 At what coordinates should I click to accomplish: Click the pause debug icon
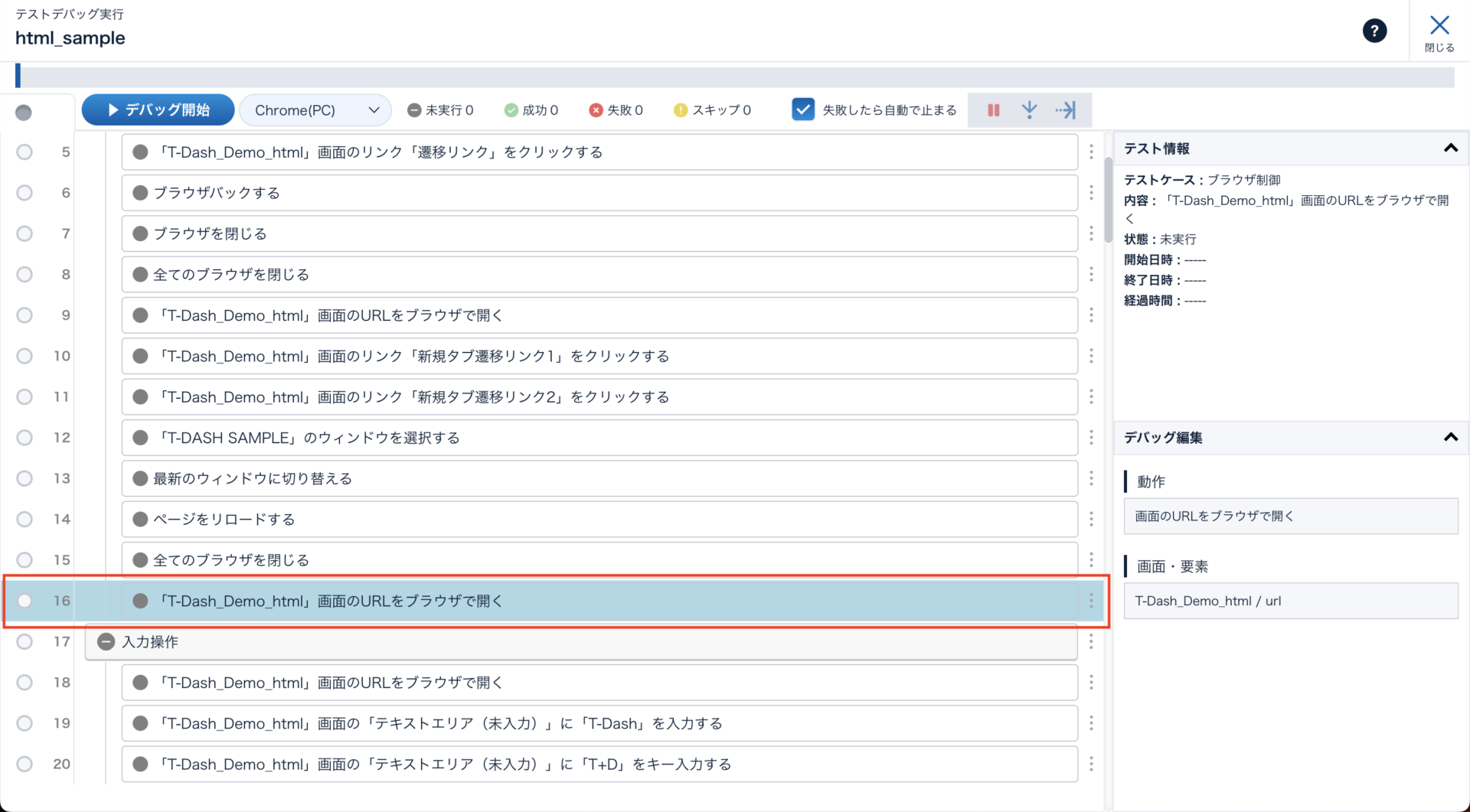click(993, 110)
